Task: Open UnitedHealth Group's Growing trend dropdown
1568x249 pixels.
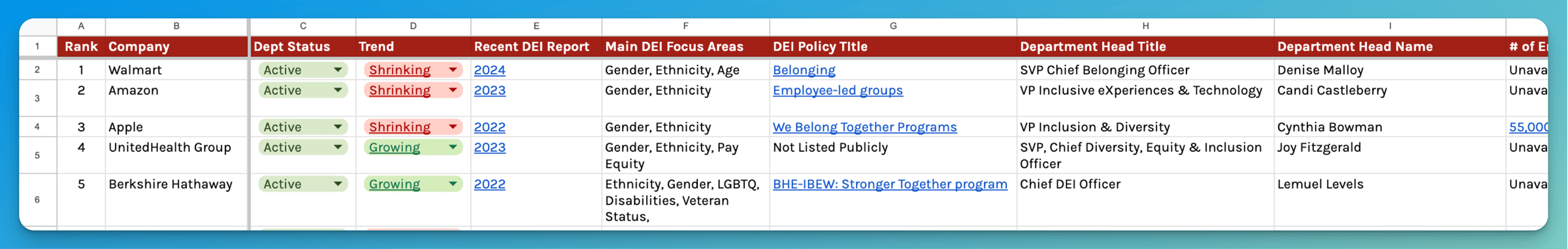Action: 452,147
